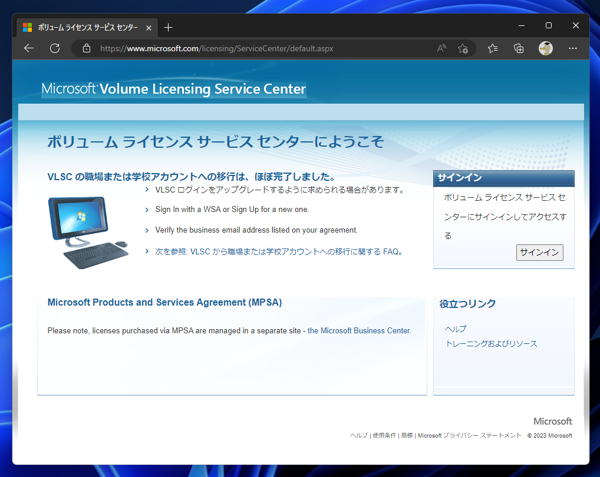The image size is (600, 477).
Task: Open Read aloud icon in address bar
Action: 441,49
